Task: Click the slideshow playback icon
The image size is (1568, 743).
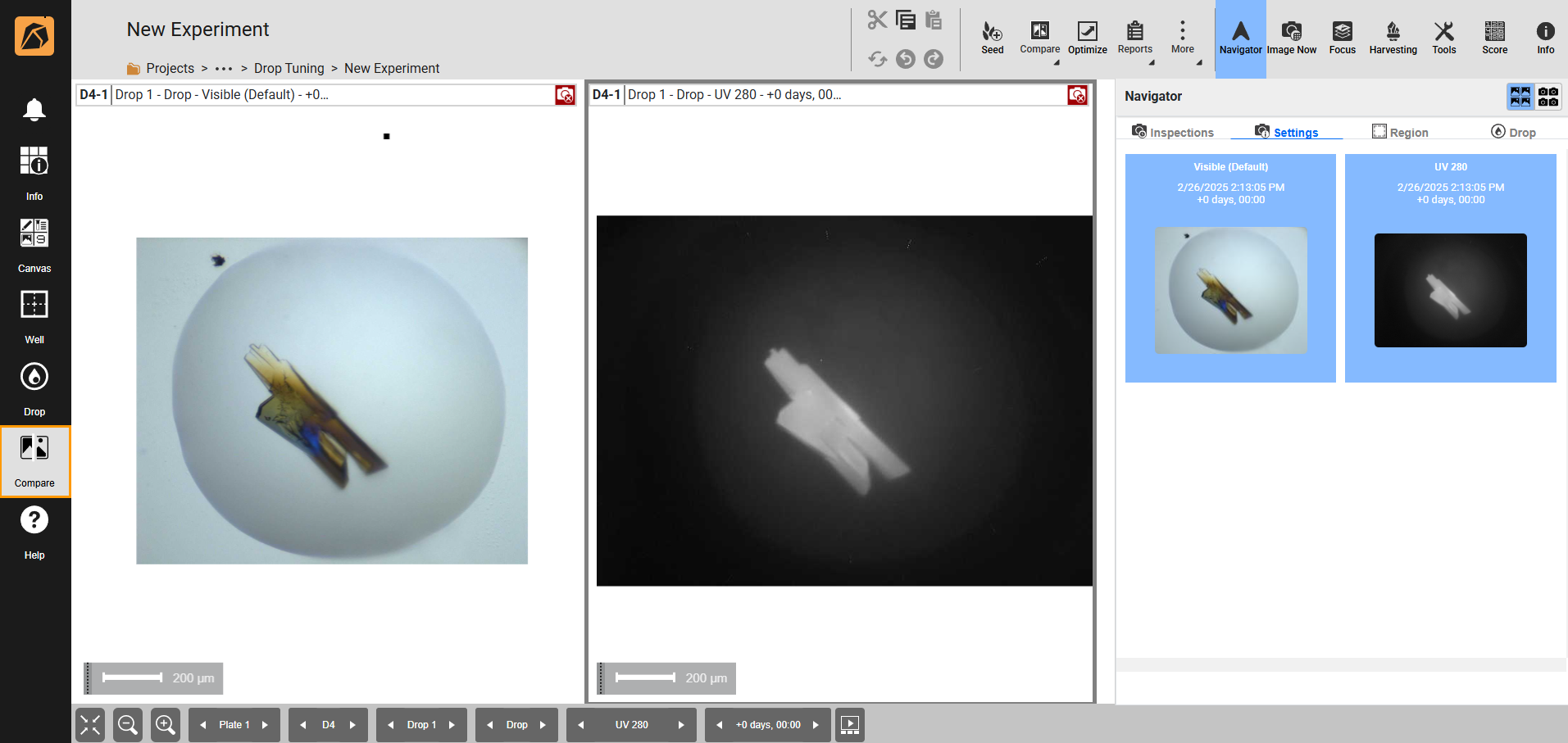Action: coord(850,725)
